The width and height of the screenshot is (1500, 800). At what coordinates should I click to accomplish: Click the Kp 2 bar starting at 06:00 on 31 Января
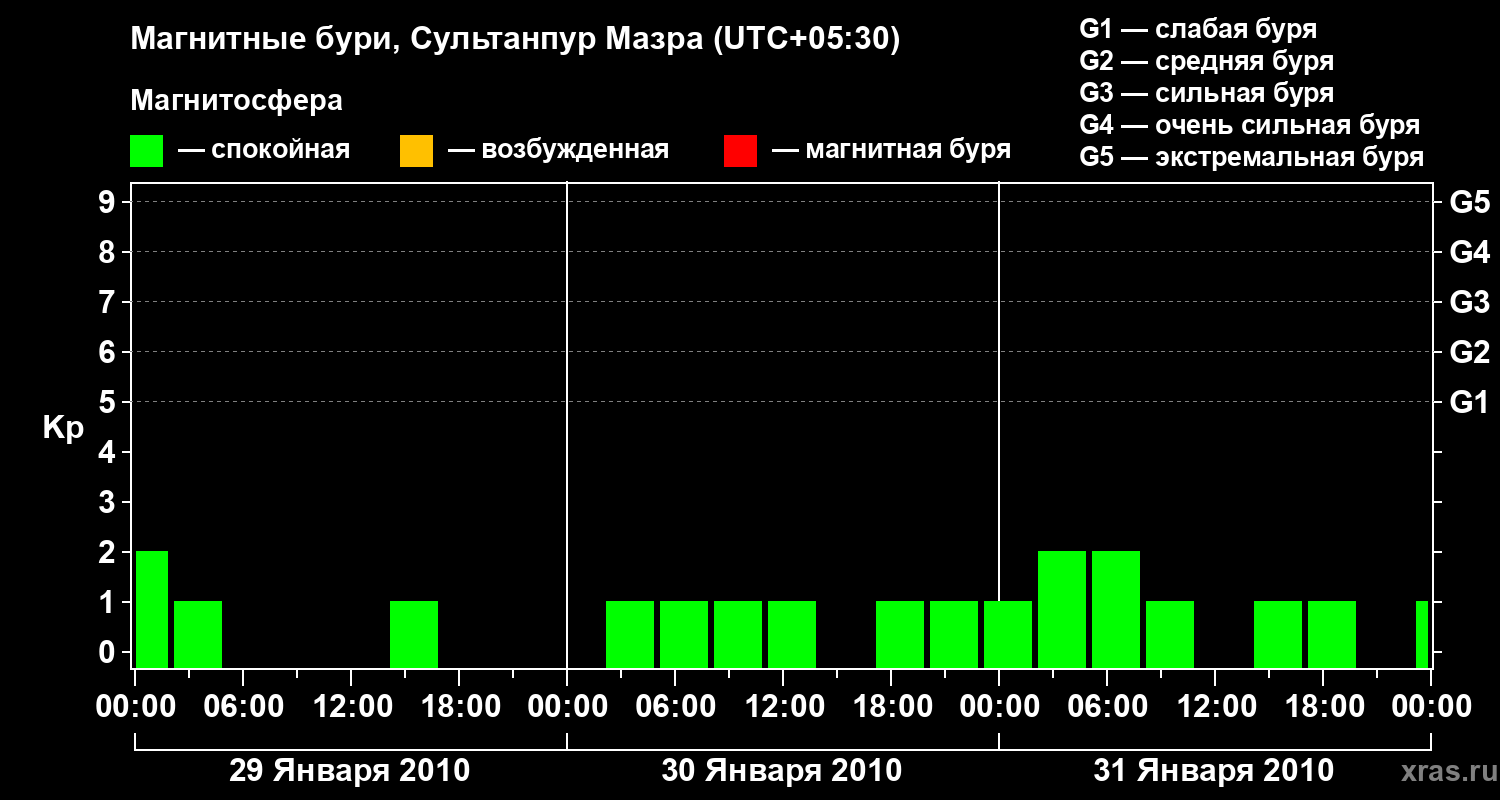point(1116,609)
